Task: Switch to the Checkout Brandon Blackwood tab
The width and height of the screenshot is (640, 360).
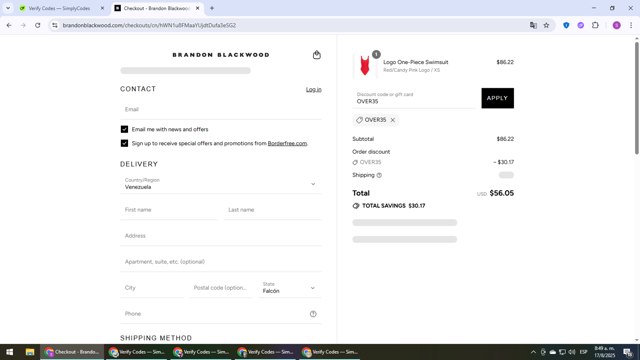Action: 156,8
